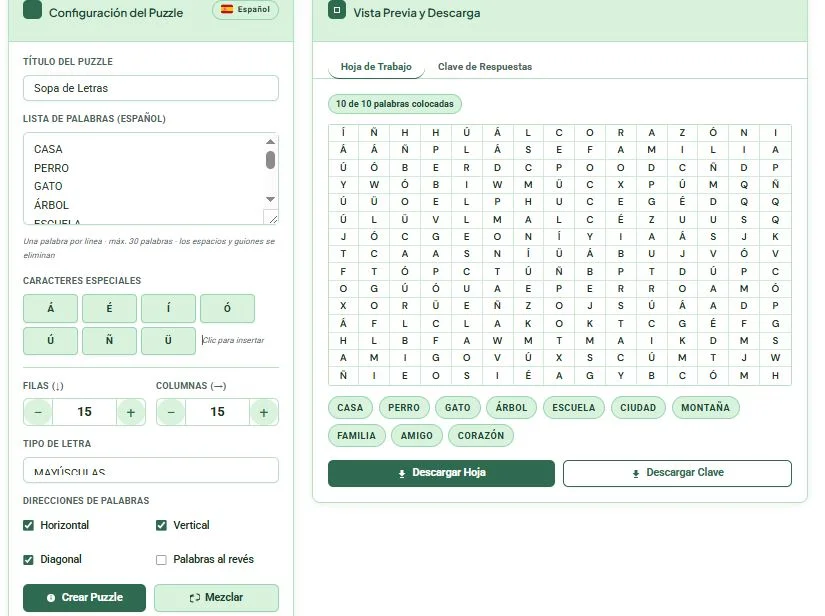
Task: Increase the Columnas count with plus
Action: (264, 412)
